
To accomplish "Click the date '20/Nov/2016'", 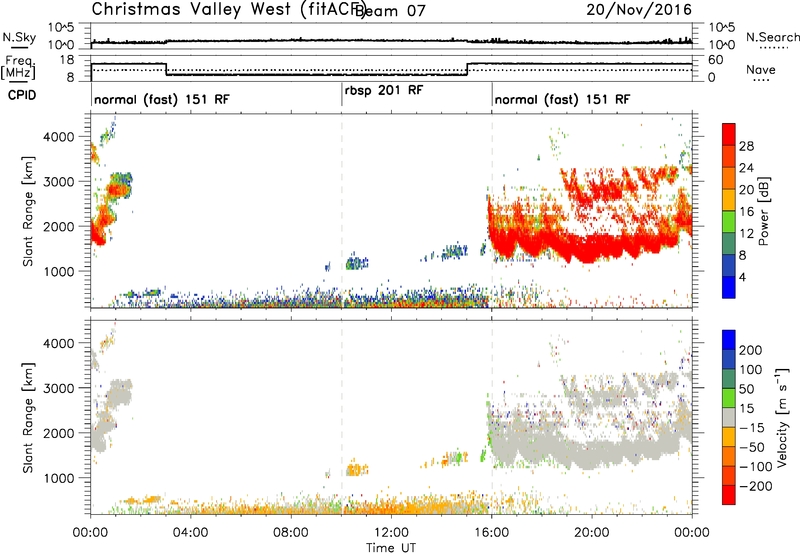I will tap(639, 10).
